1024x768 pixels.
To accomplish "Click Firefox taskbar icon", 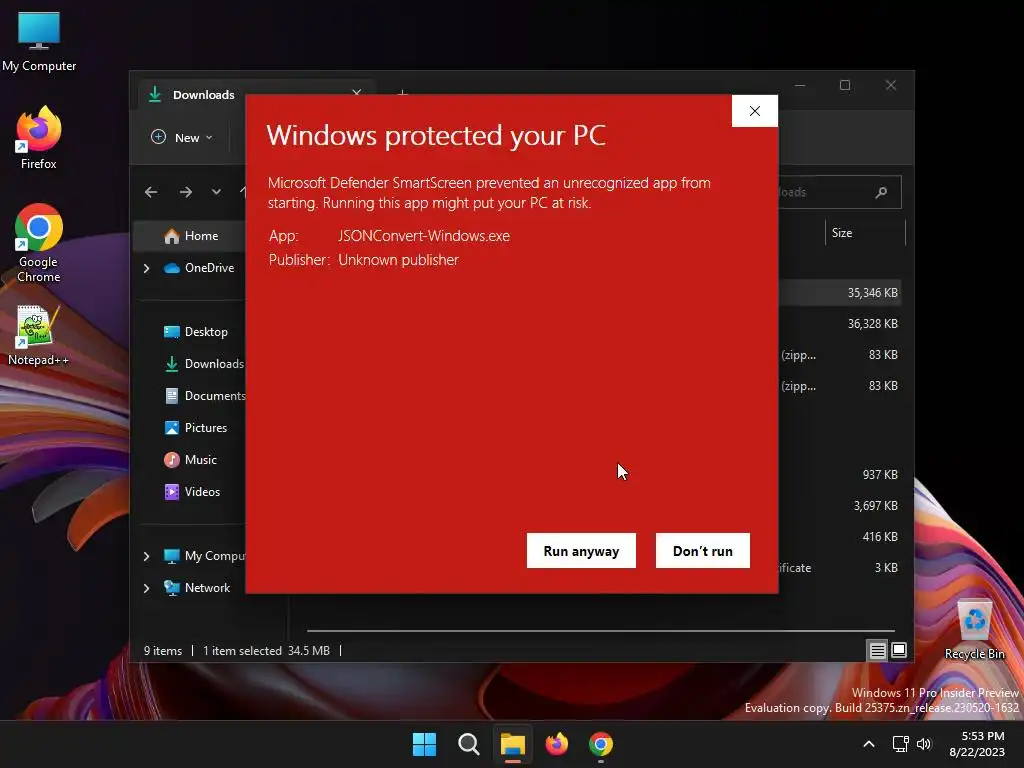I will [556, 744].
